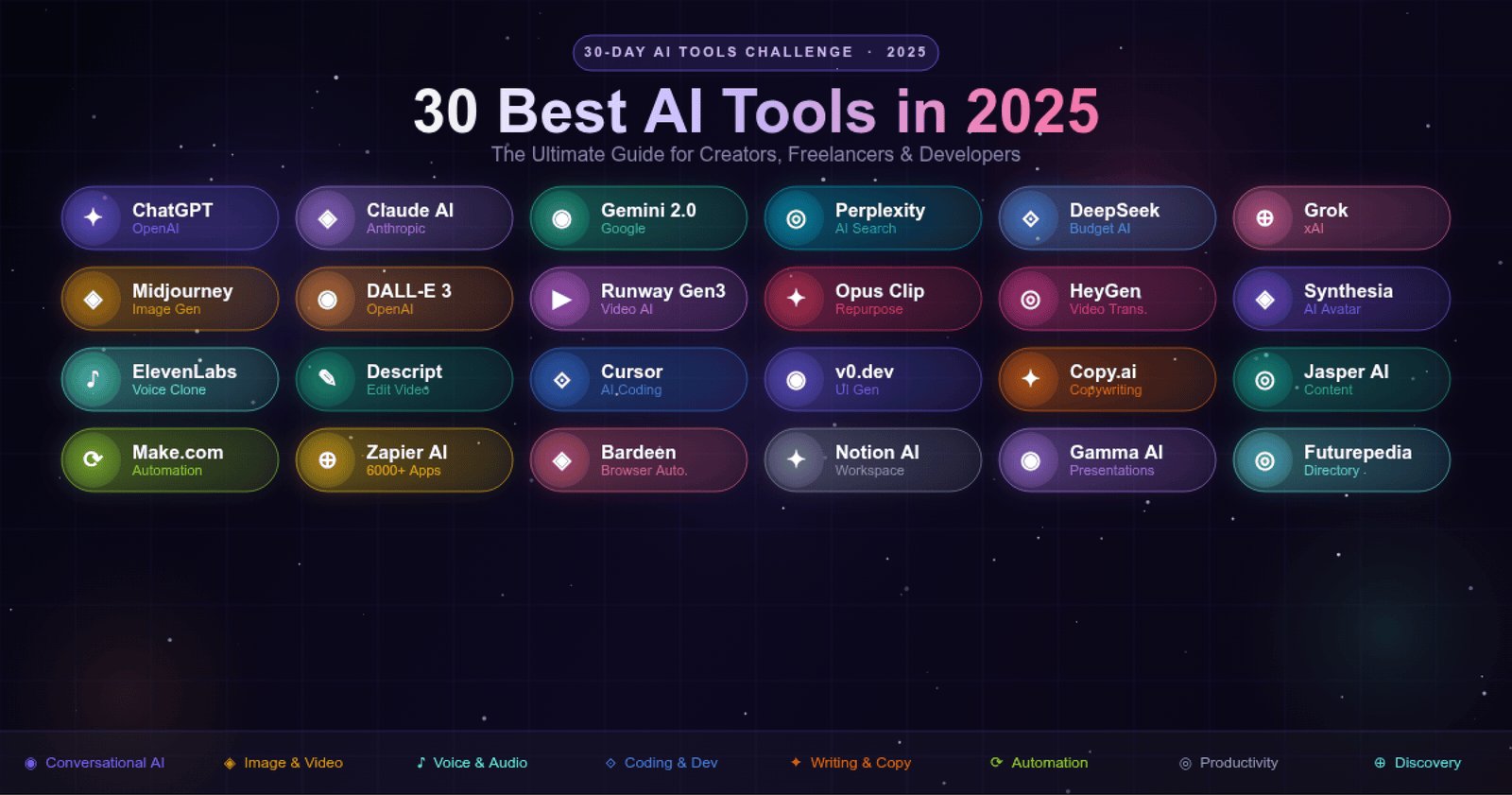Click the v0.dev circle icon
Screen dimensions: 1512x795
797,380
